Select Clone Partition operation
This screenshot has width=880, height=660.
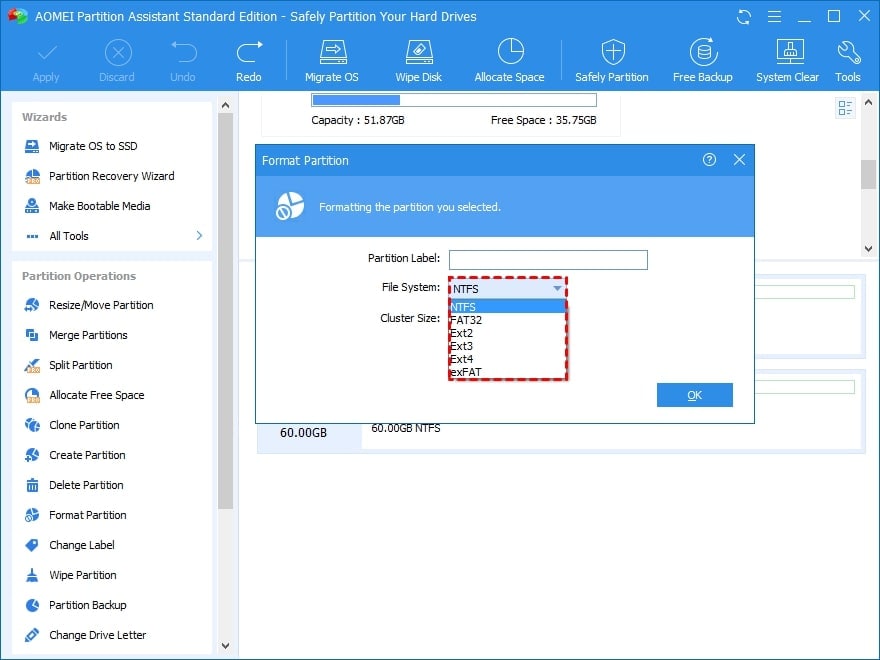tap(84, 425)
